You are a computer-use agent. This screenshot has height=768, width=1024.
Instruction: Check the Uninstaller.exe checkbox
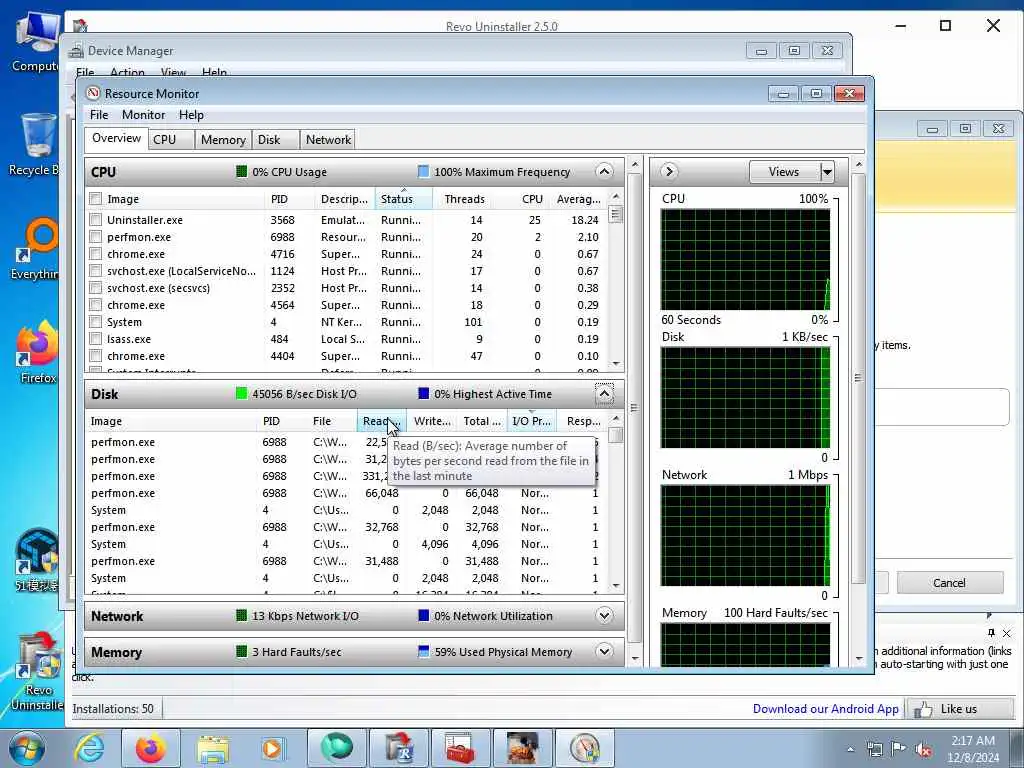pos(96,220)
